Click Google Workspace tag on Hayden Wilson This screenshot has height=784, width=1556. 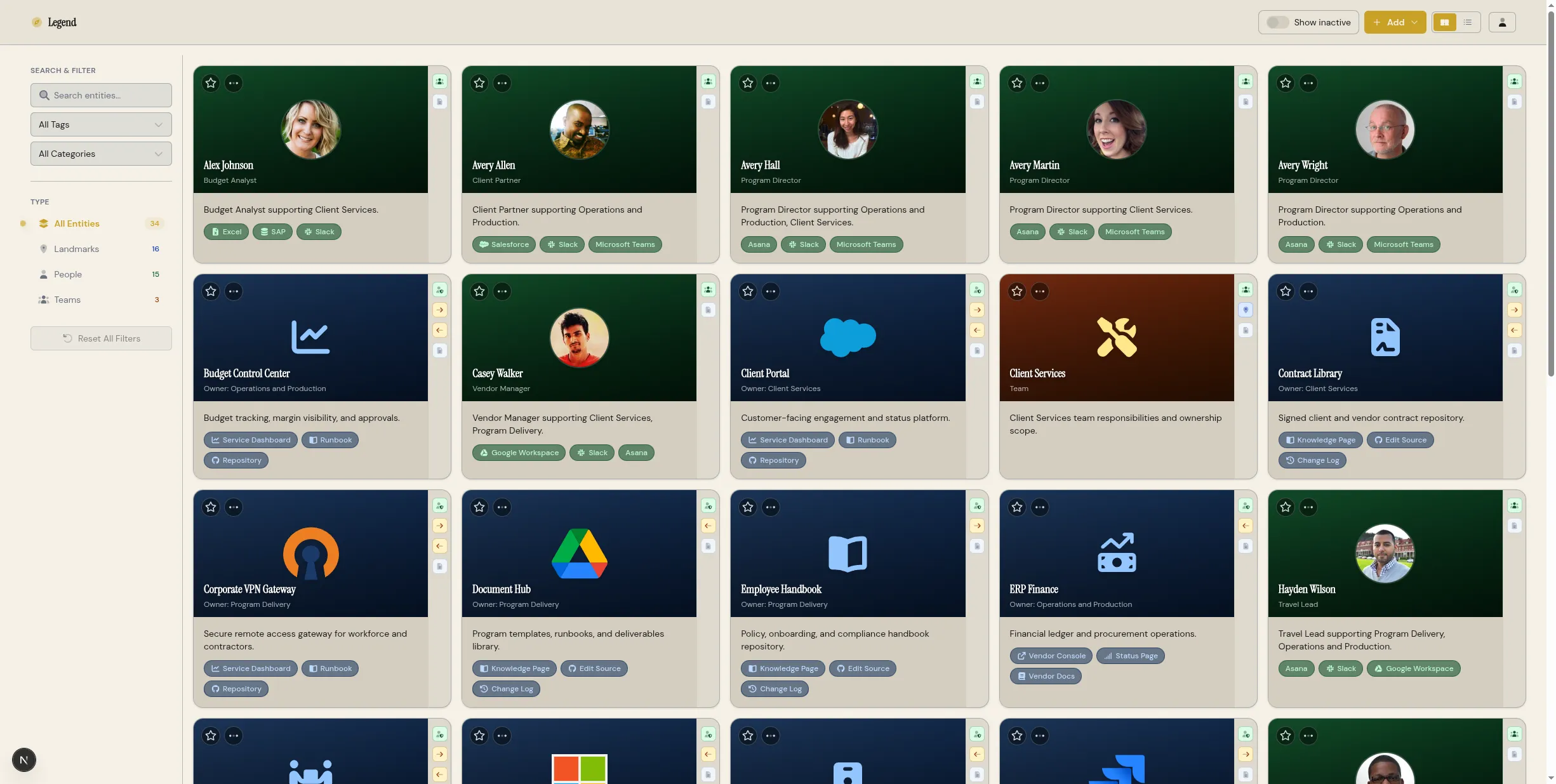1413,668
